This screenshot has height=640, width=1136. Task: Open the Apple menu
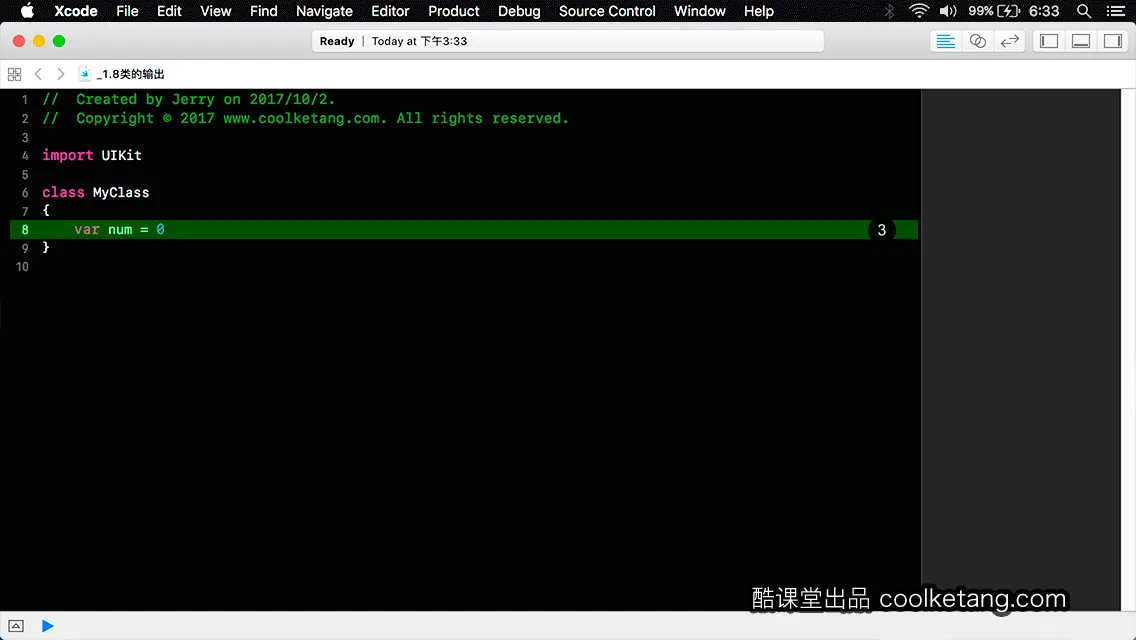tap(27, 11)
